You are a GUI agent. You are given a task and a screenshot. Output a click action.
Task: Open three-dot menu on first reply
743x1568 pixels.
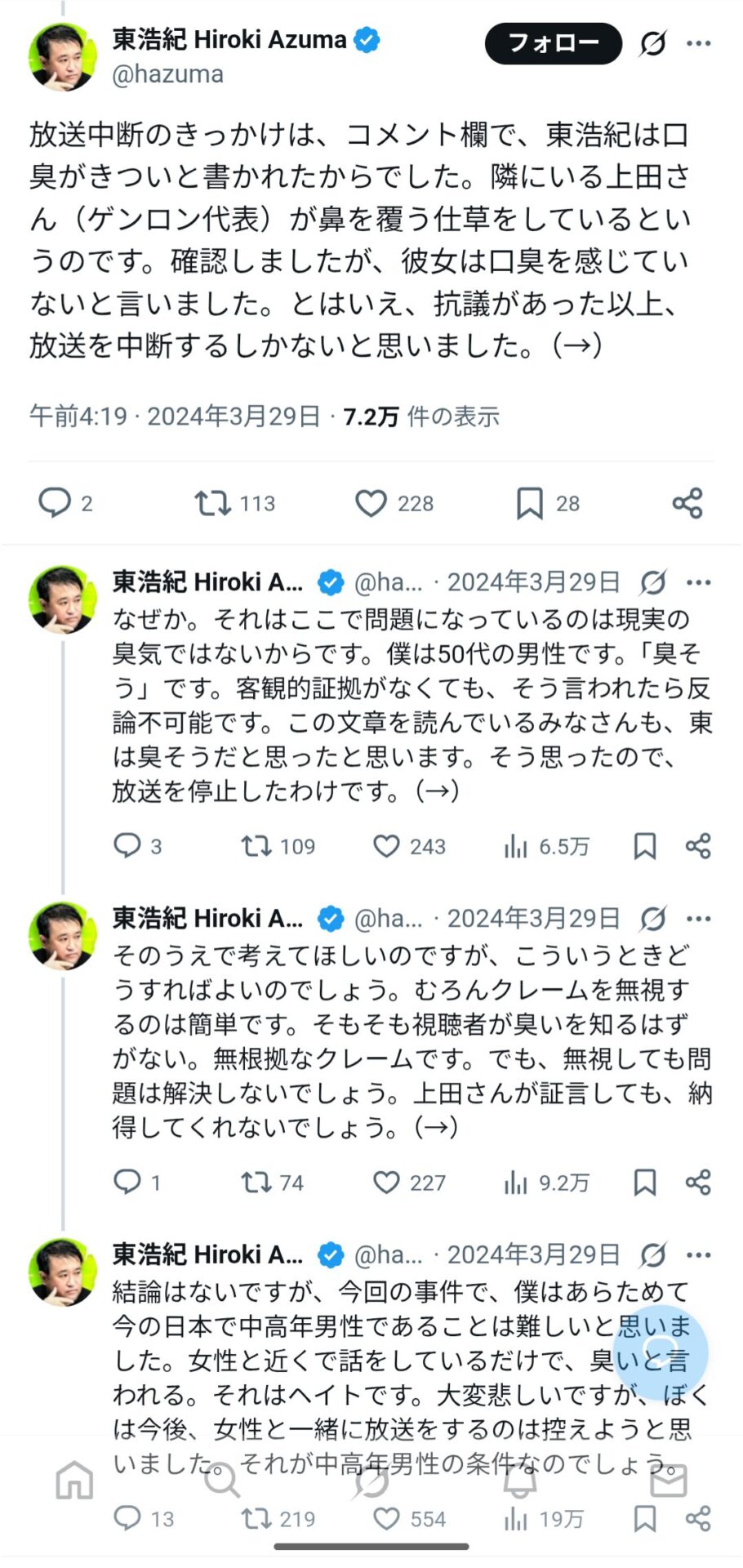(699, 582)
